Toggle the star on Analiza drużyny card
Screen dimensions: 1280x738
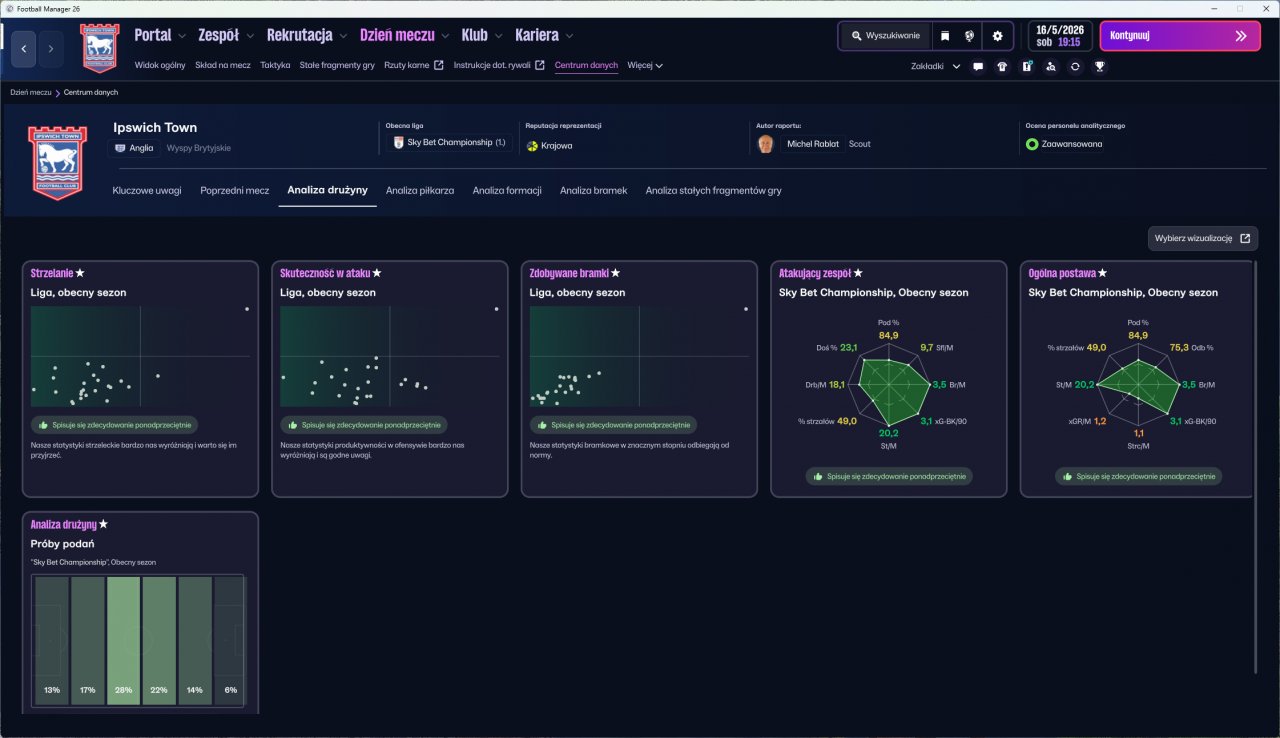(x=103, y=524)
